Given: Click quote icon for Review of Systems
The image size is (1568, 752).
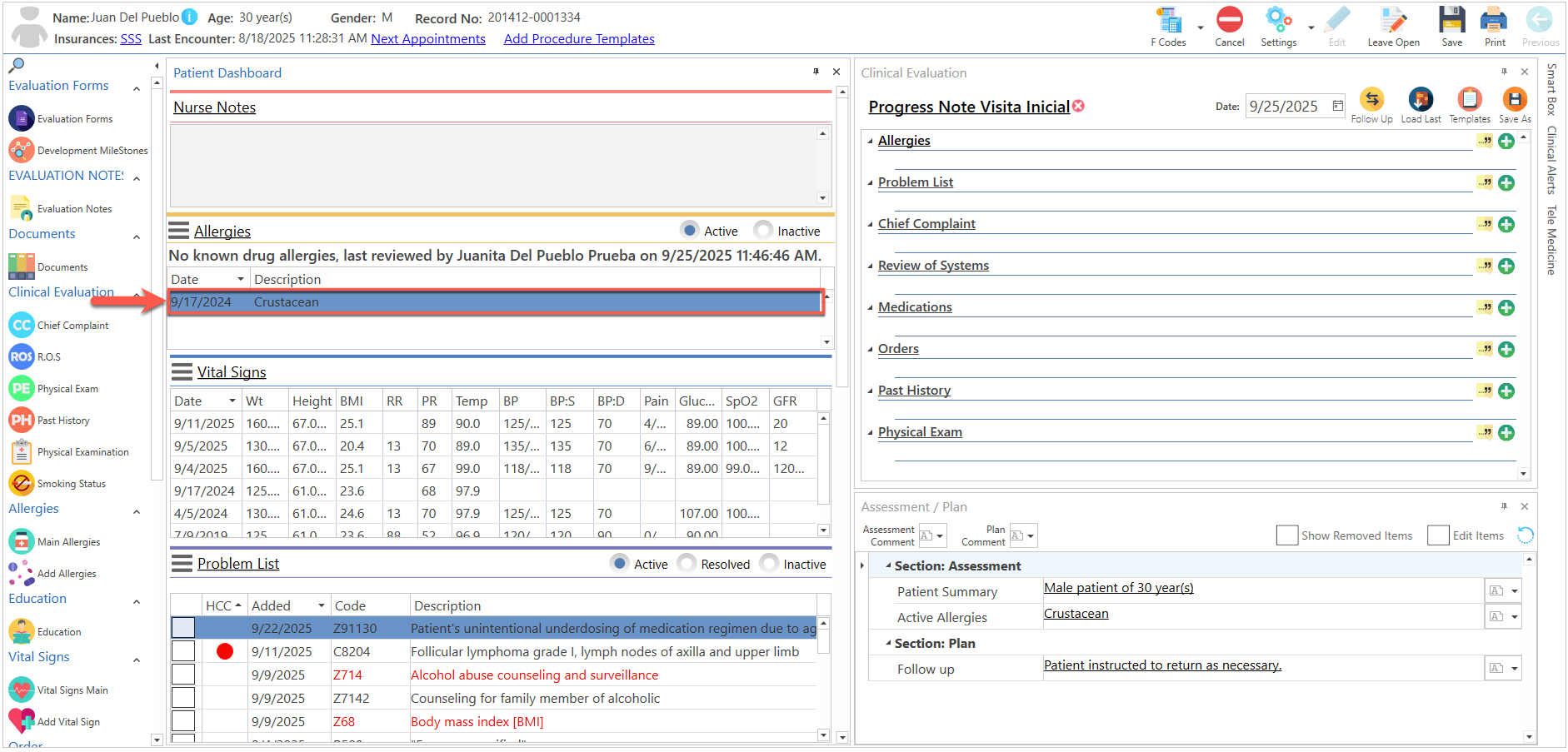Looking at the screenshot, I should click(1485, 266).
